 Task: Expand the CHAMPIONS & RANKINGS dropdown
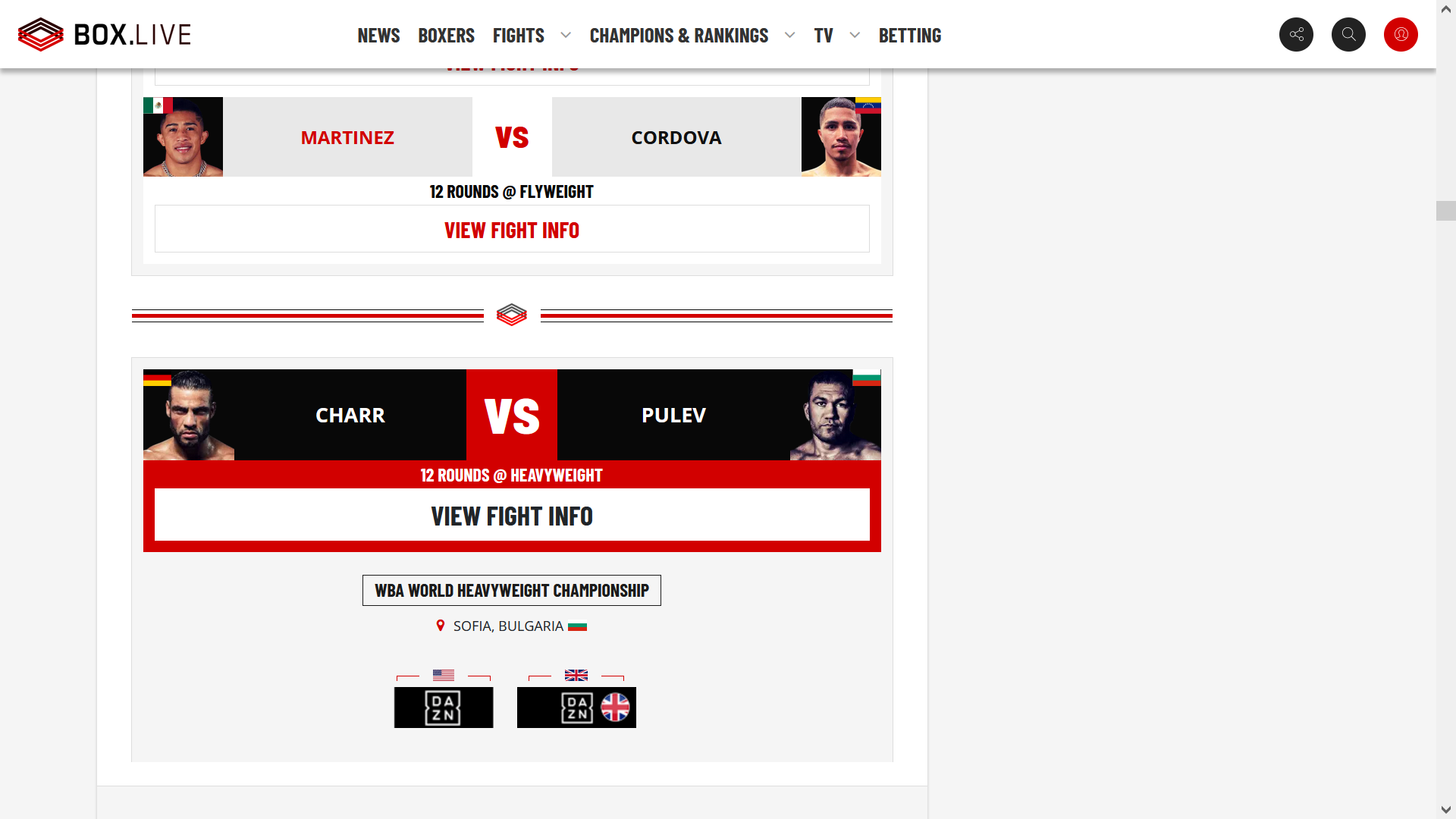[x=790, y=34]
